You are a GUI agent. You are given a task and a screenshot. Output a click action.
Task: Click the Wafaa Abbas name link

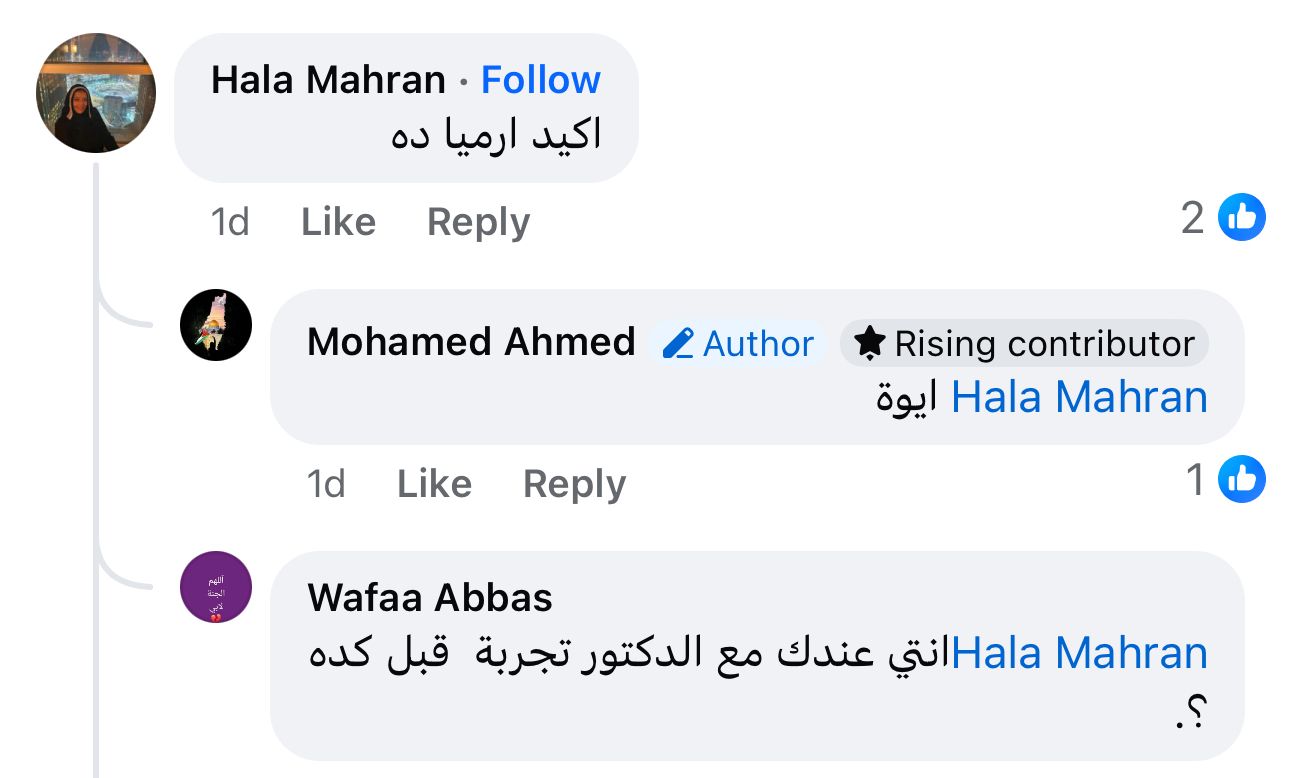(430, 598)
